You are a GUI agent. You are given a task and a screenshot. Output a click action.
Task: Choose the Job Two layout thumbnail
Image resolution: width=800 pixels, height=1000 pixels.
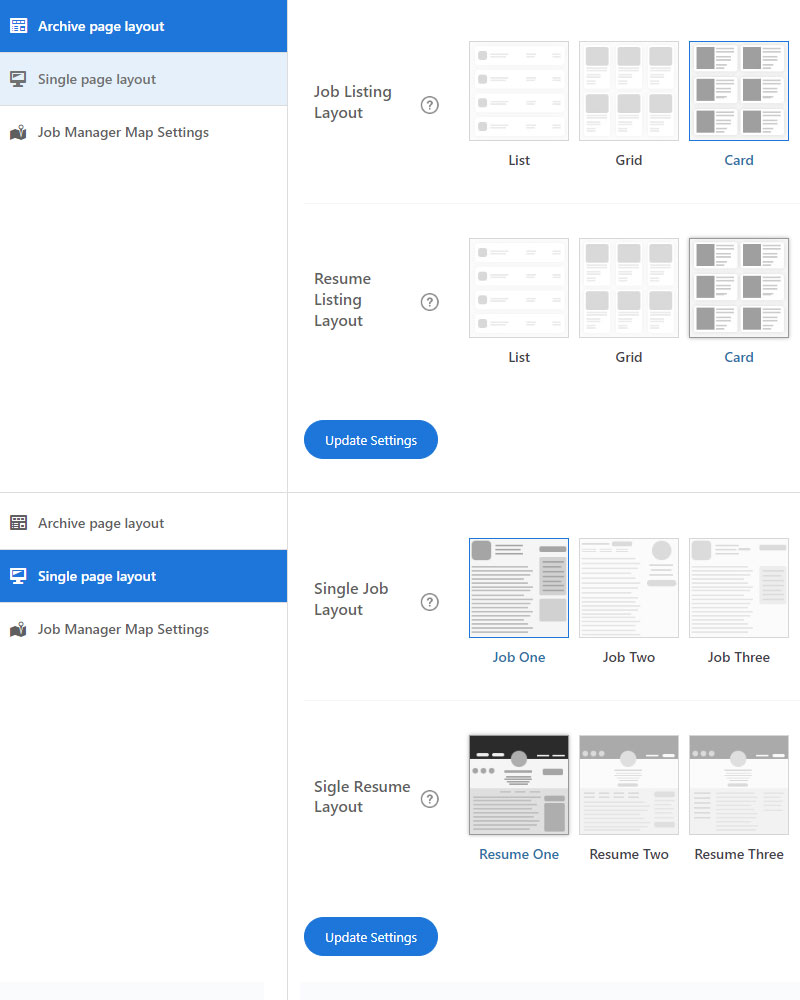[629, 588]
